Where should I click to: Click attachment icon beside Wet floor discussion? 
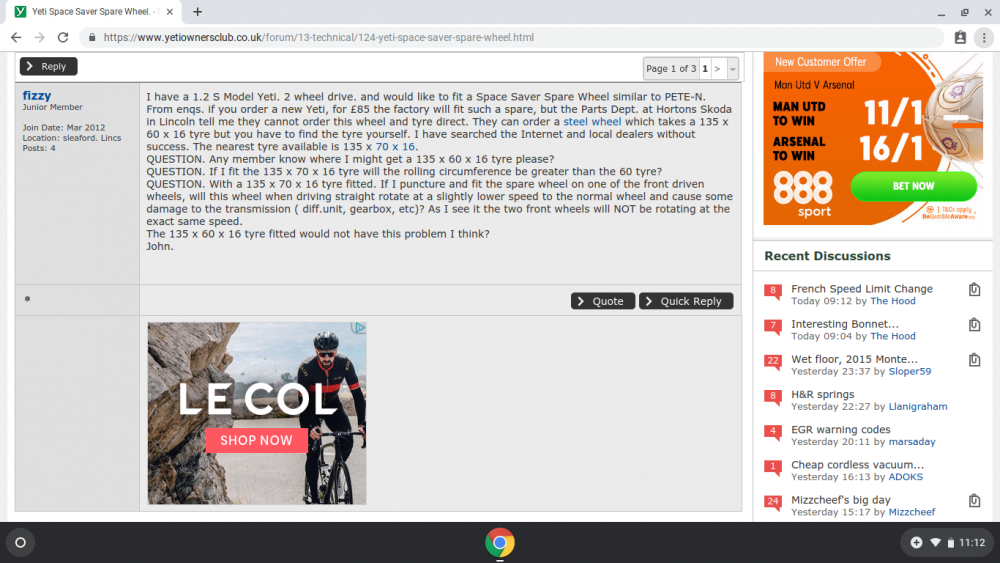[974, 360]
